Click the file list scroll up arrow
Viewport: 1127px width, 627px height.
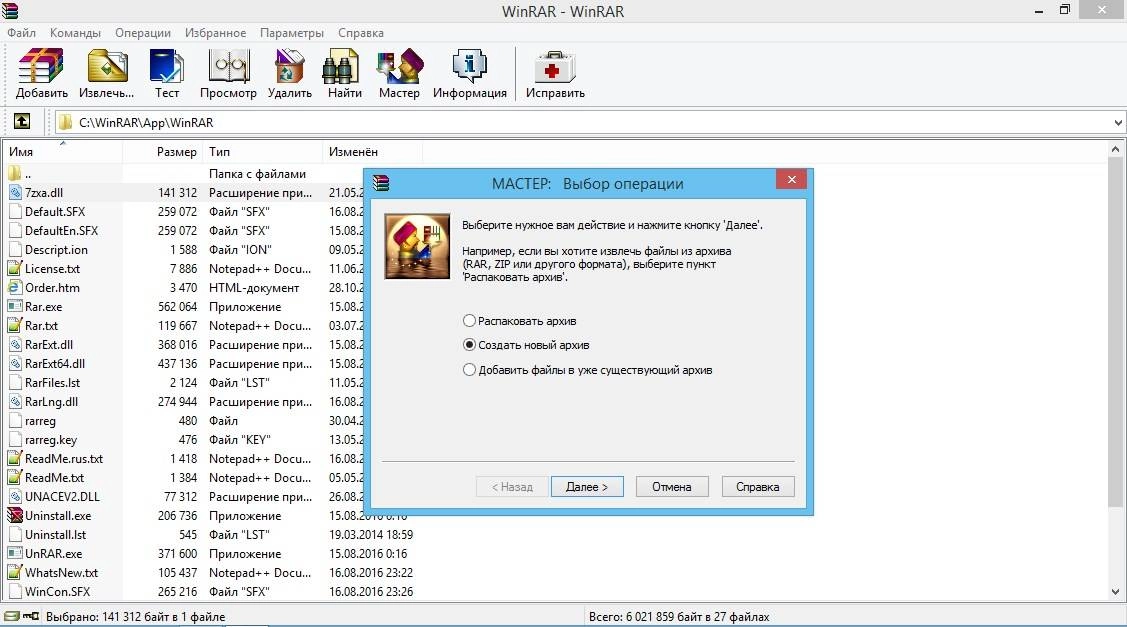click(1116, 150)
